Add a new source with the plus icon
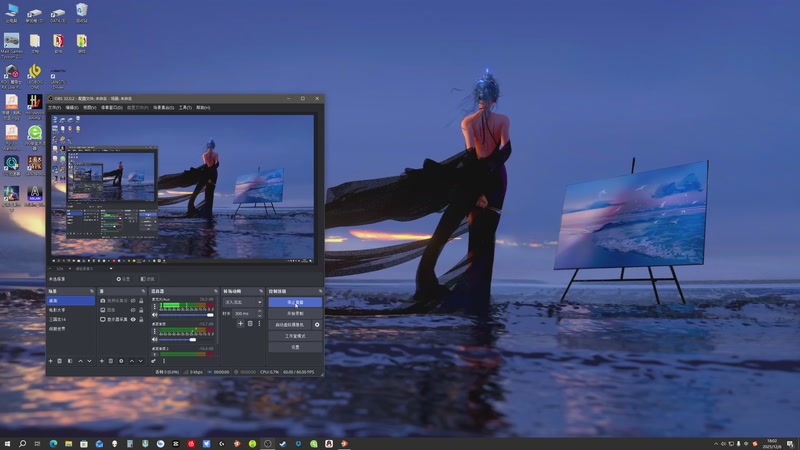The height and width of the screenshot is (450, 800). tap(102, 361)
